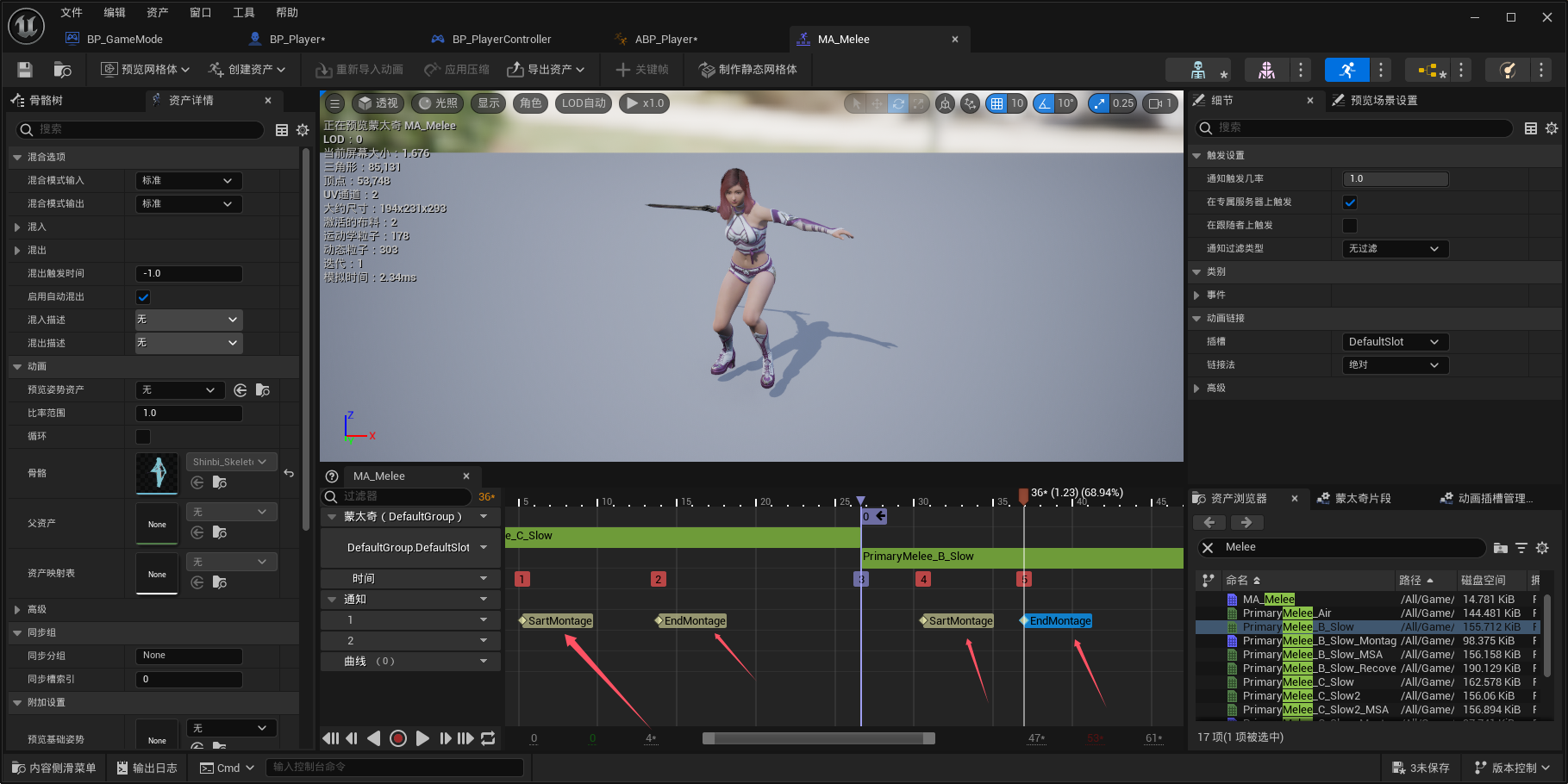Viewport: 1568px width, 784px height.
Task: Collapse the 蒙太奇 DefaultGroup track
Action: tap(332, 517)
